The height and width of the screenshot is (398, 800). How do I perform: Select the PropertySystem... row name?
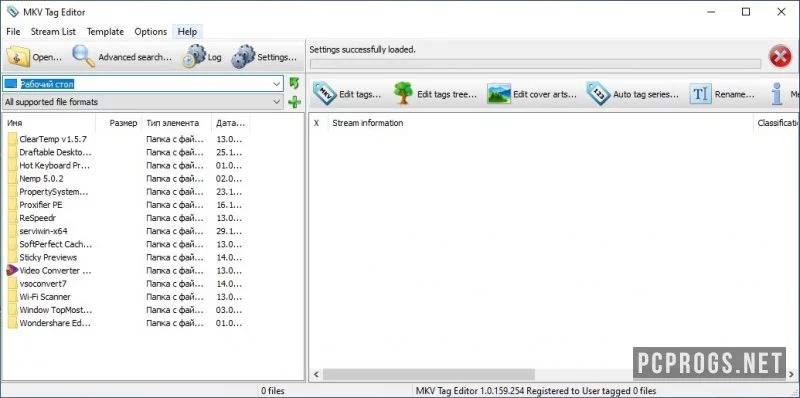tap(54, 192)
